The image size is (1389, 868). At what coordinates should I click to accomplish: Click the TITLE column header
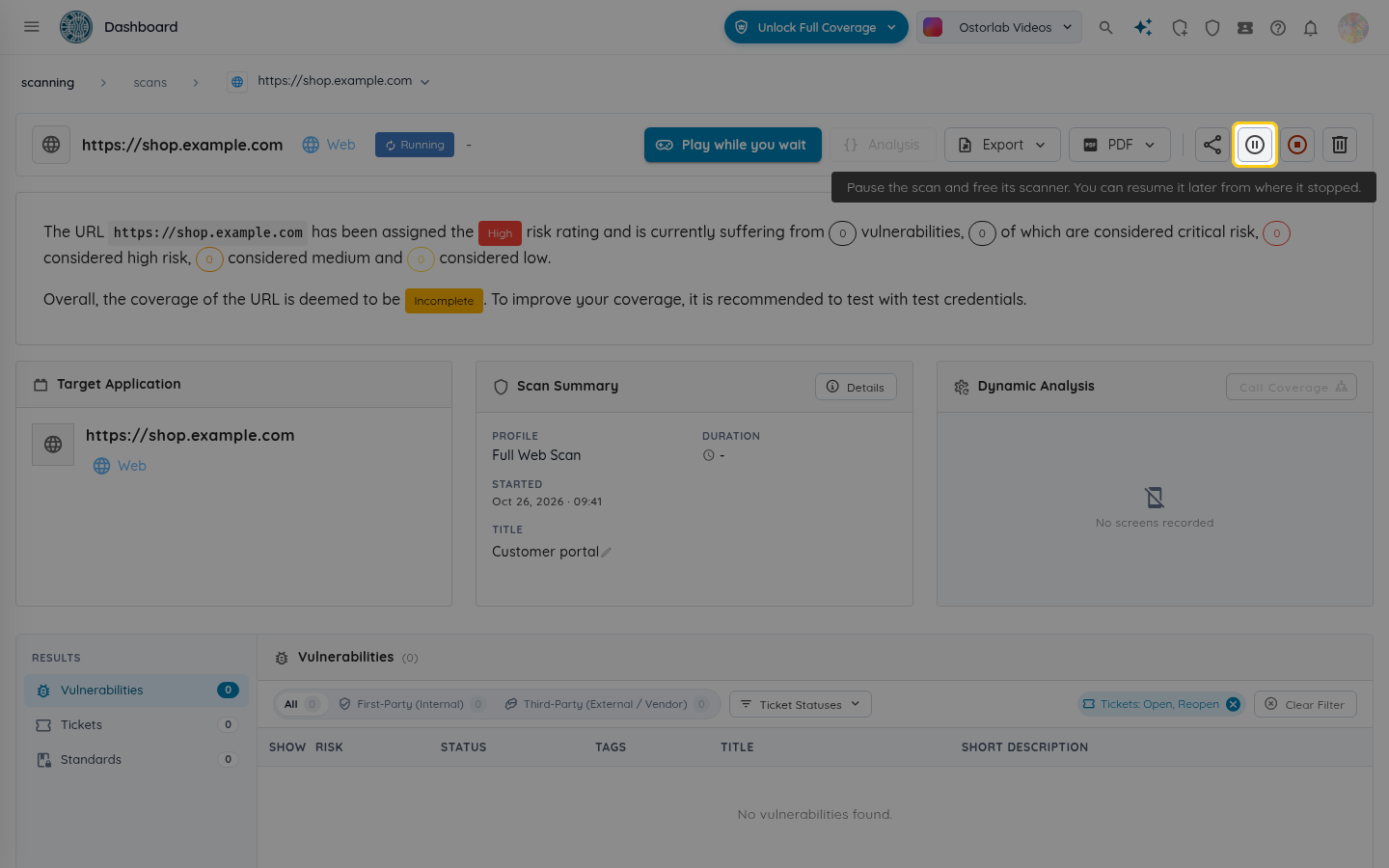[737, 747]
